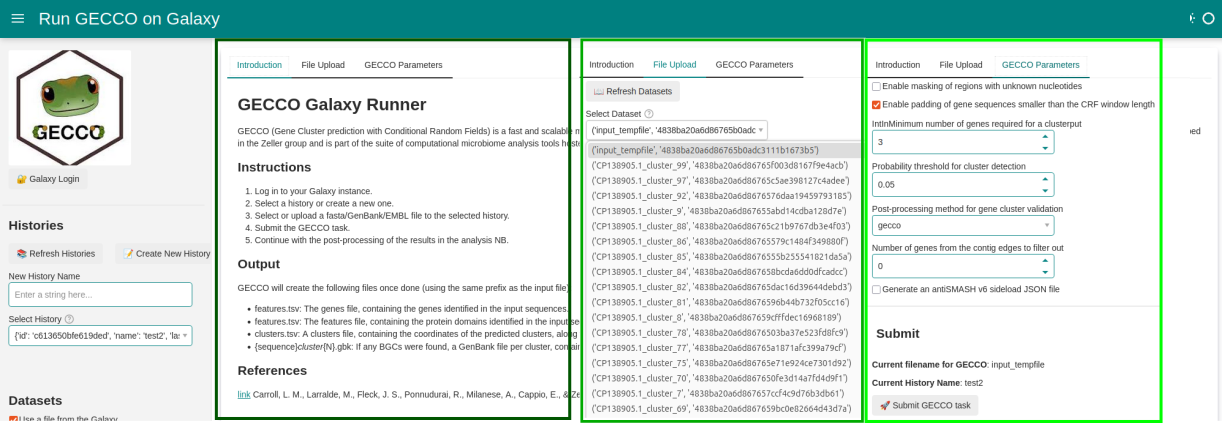Click Create New History button

(166, 254)
